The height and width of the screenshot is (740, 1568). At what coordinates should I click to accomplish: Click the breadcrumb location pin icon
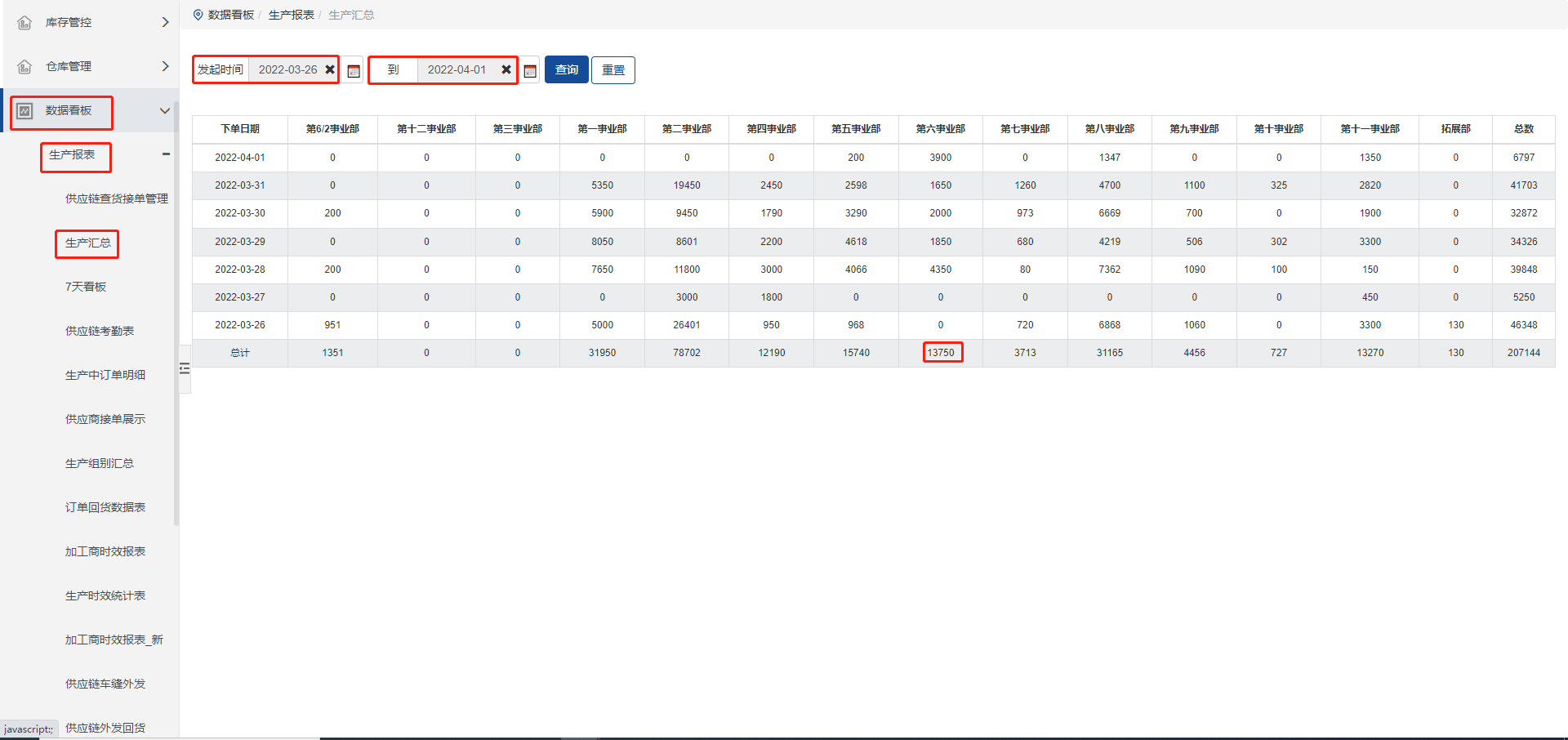198,15
